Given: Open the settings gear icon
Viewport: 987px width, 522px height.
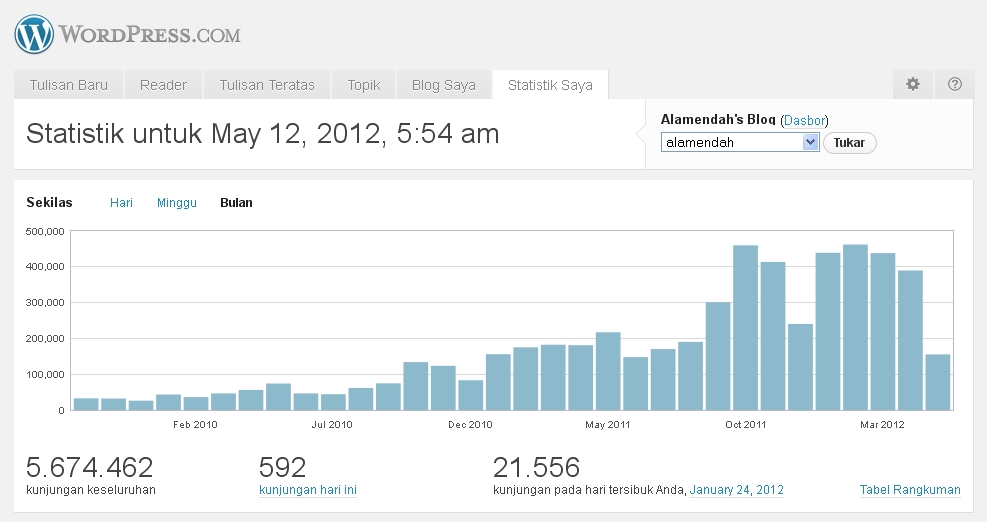Looking at the screenshot, I should [912, 85].
